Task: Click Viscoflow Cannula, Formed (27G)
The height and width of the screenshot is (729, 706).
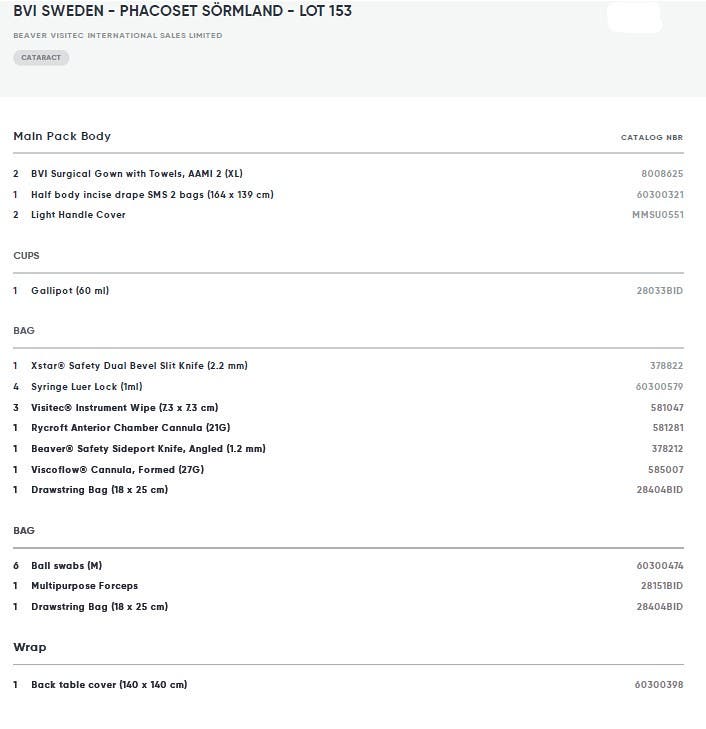Action: pos(118,470)
